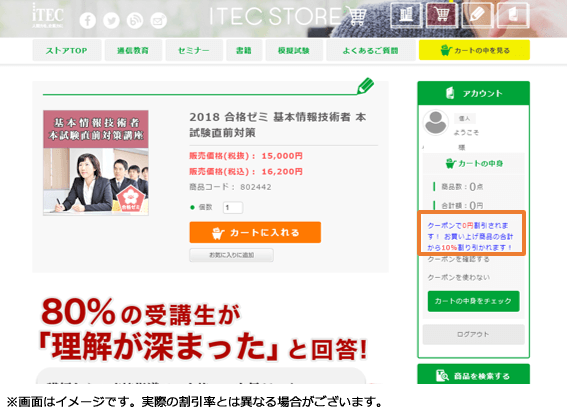567x407 pixels.
Task: Click 商品を検索する panel header
Action: click(473, 375)
